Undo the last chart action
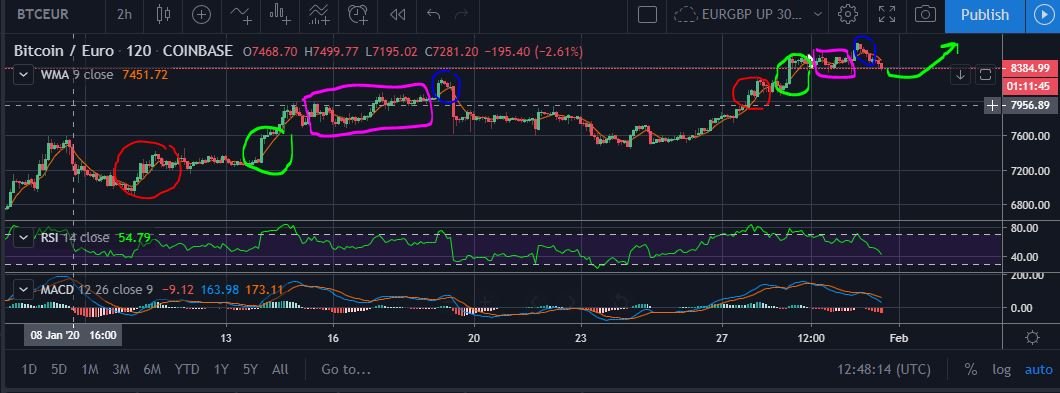This screenshot has width=1060, height=393. coord(433,14)
